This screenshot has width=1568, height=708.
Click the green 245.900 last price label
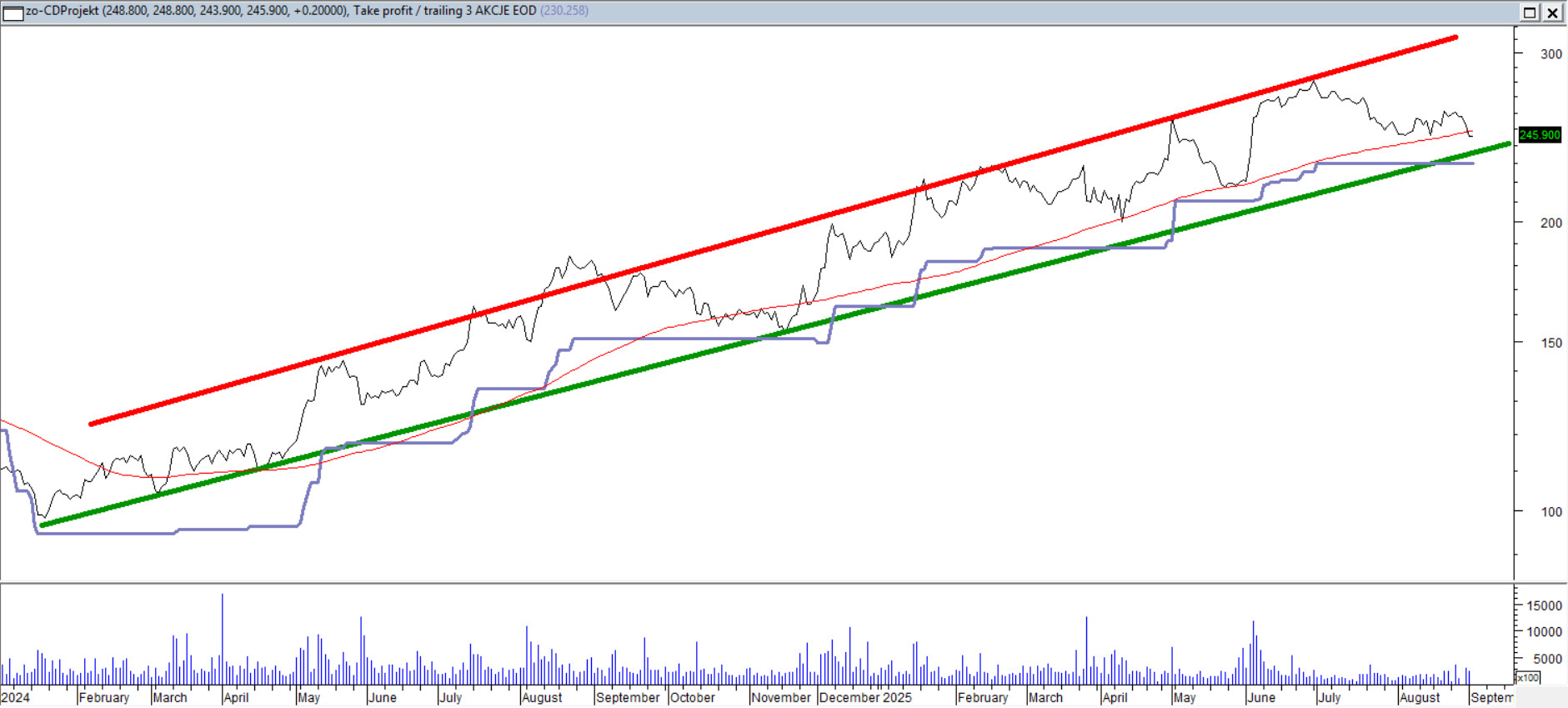1539,135
